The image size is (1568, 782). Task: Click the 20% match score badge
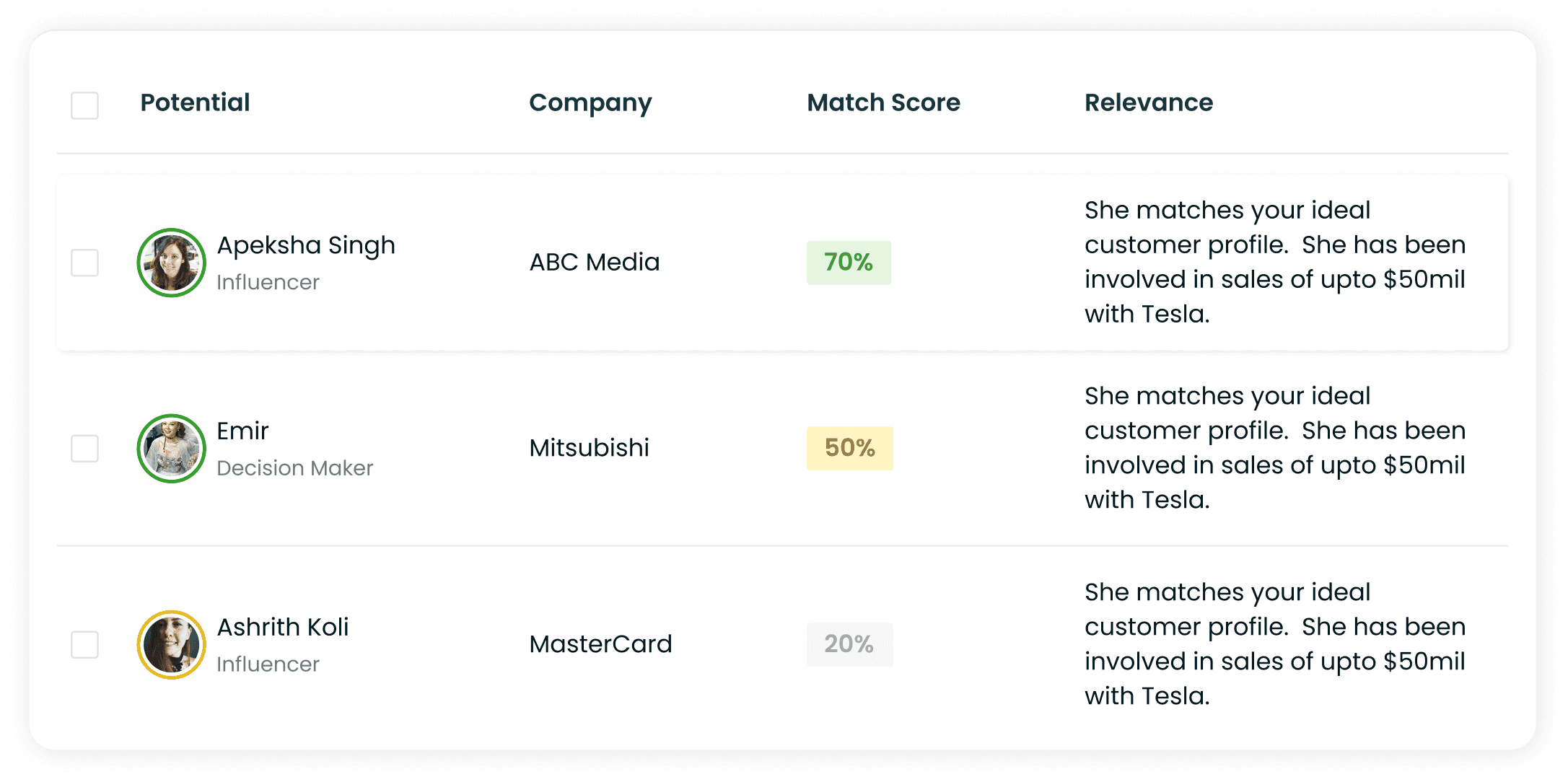[849, 644]
